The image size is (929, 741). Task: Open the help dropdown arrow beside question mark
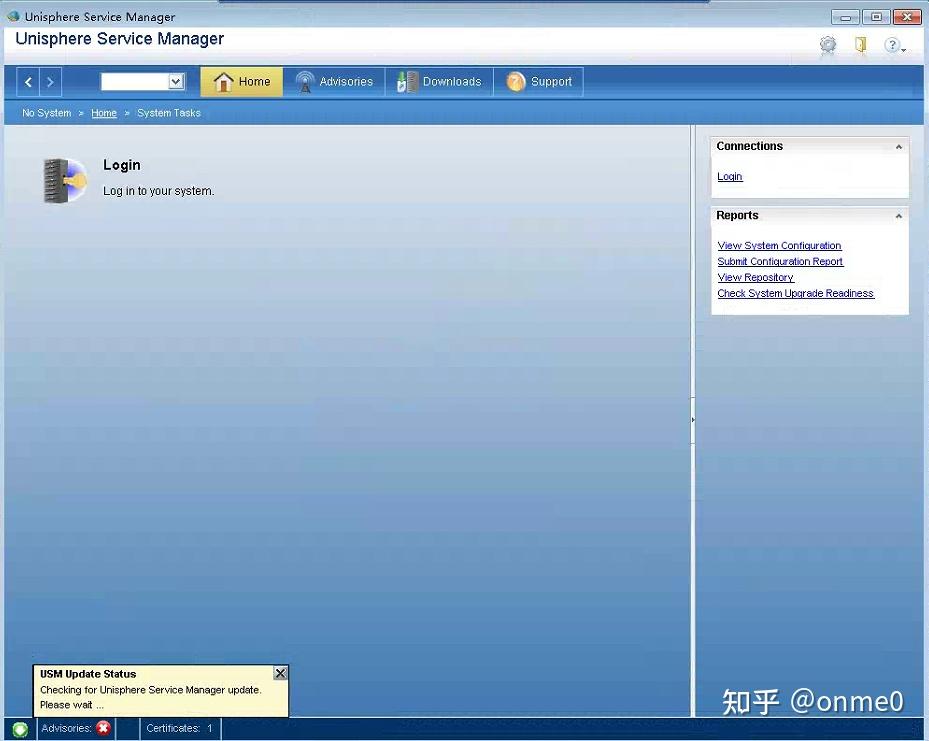[x=906, y=50]
